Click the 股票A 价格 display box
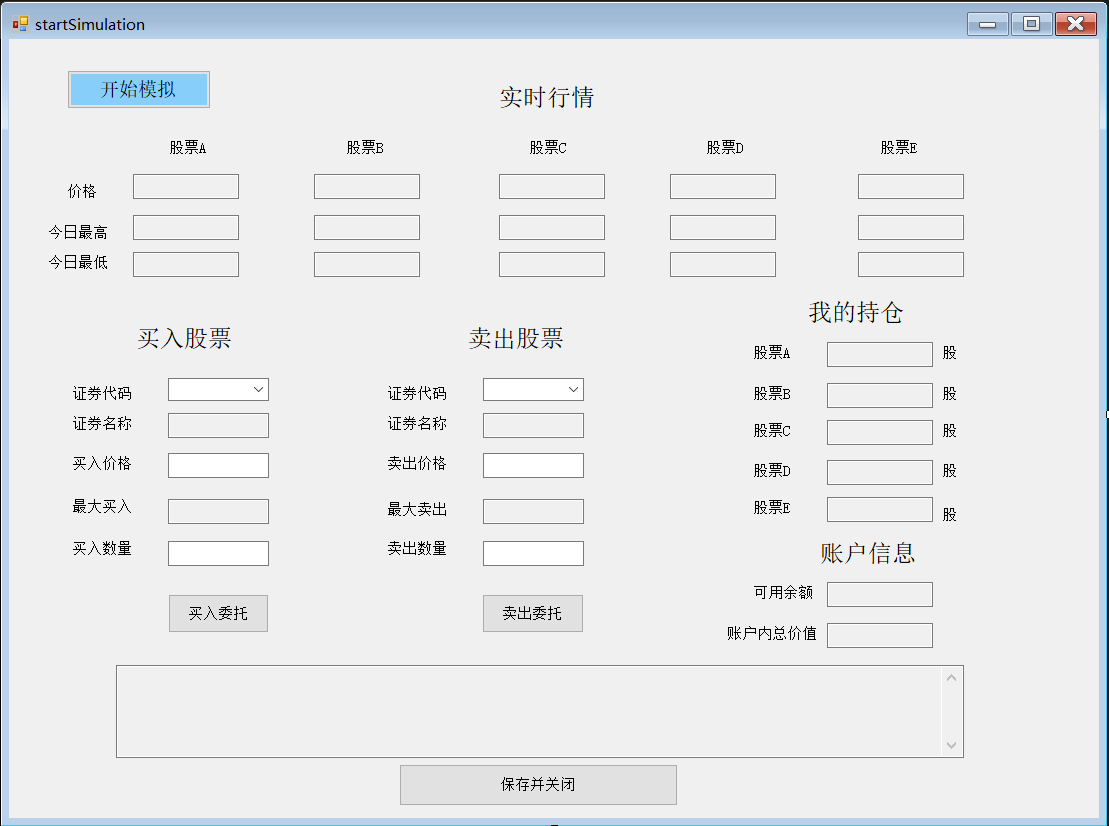Screen dimensions: 1109x826 (x=185, y=186)
